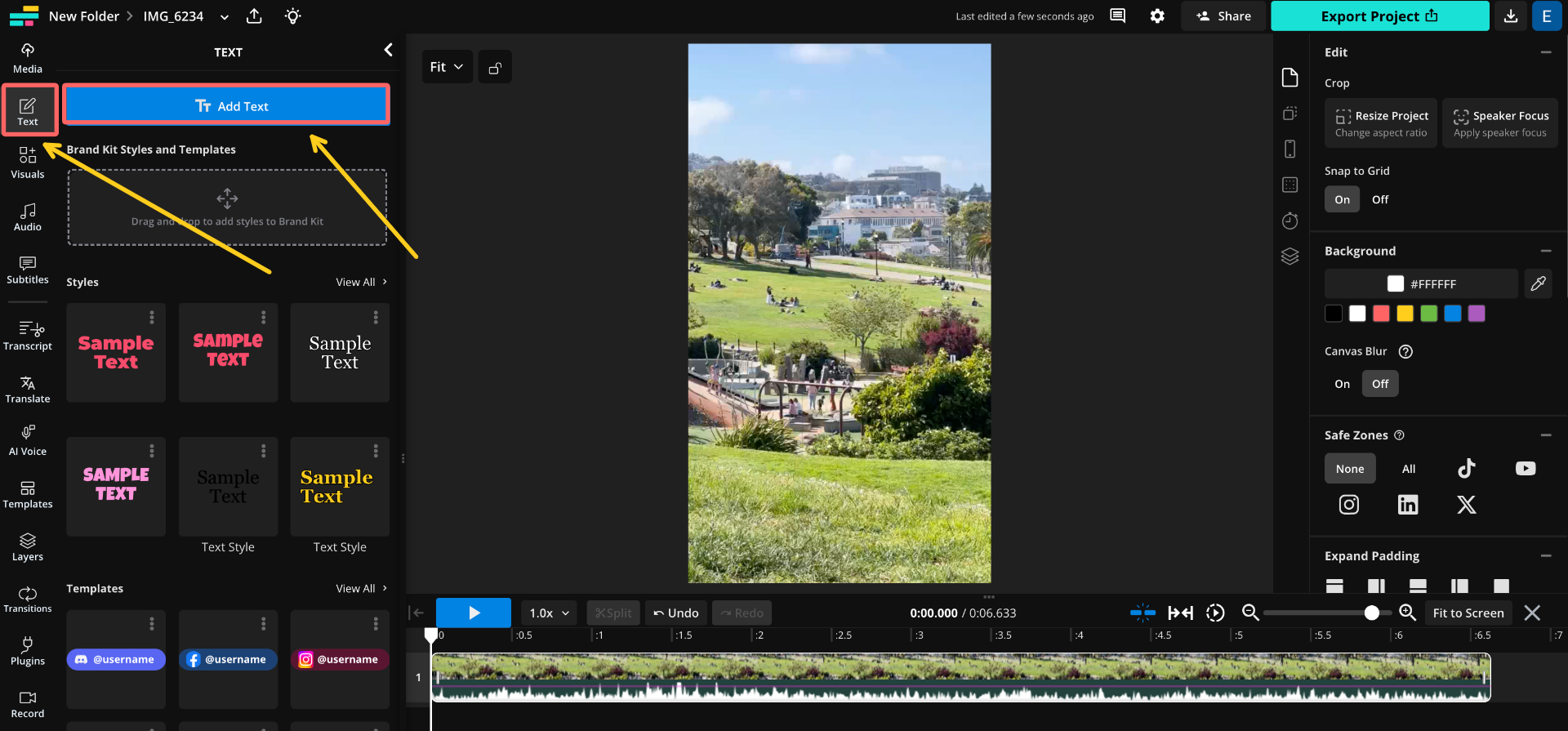
Task: Click the Undo button
Action: pos(676,613)
